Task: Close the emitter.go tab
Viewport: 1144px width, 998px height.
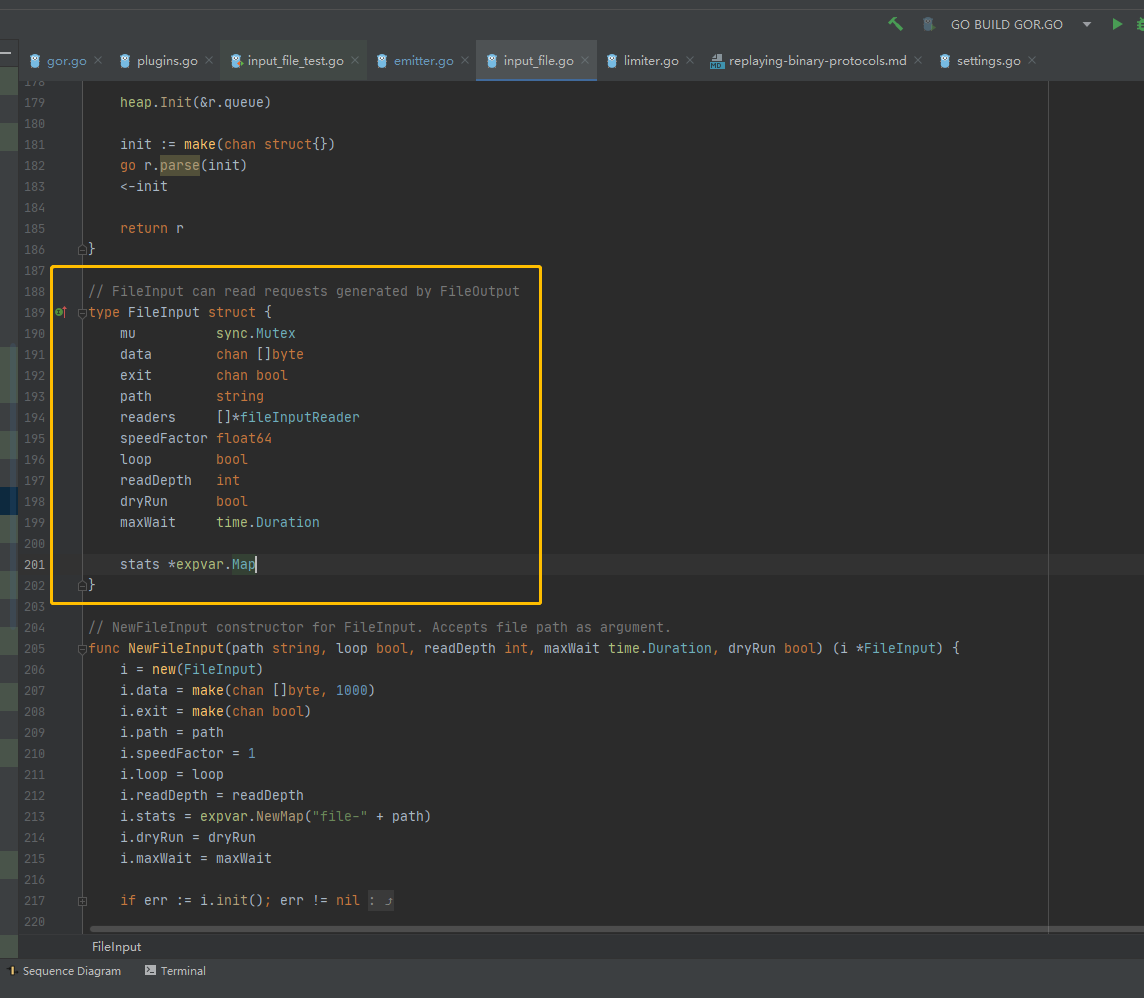Action: pyautogui.click(x=465, y=60)
